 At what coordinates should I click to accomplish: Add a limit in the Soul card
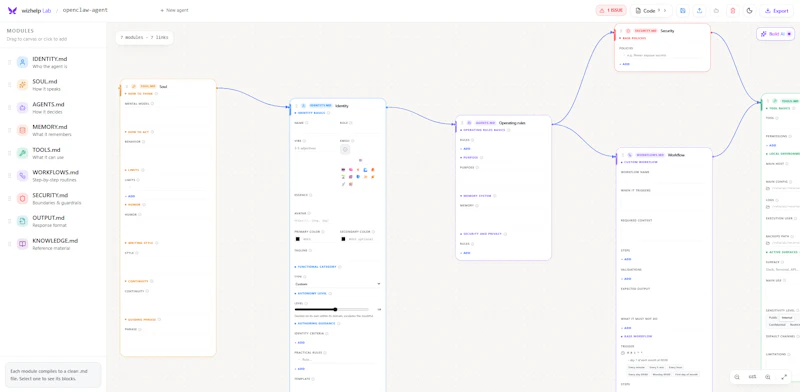coord(130,196)
